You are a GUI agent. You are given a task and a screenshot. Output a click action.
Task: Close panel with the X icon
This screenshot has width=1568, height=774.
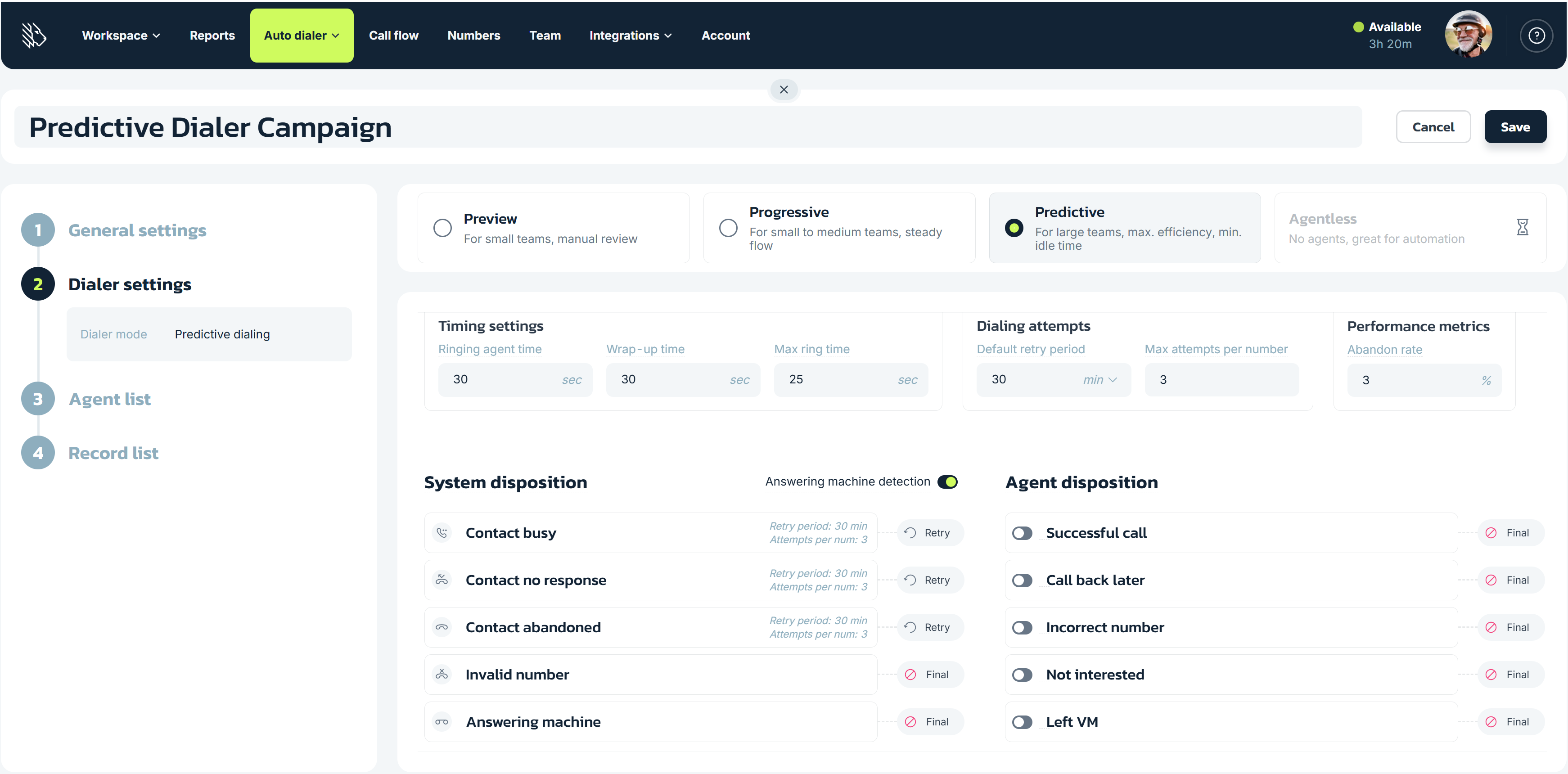[x=784, y=90]
